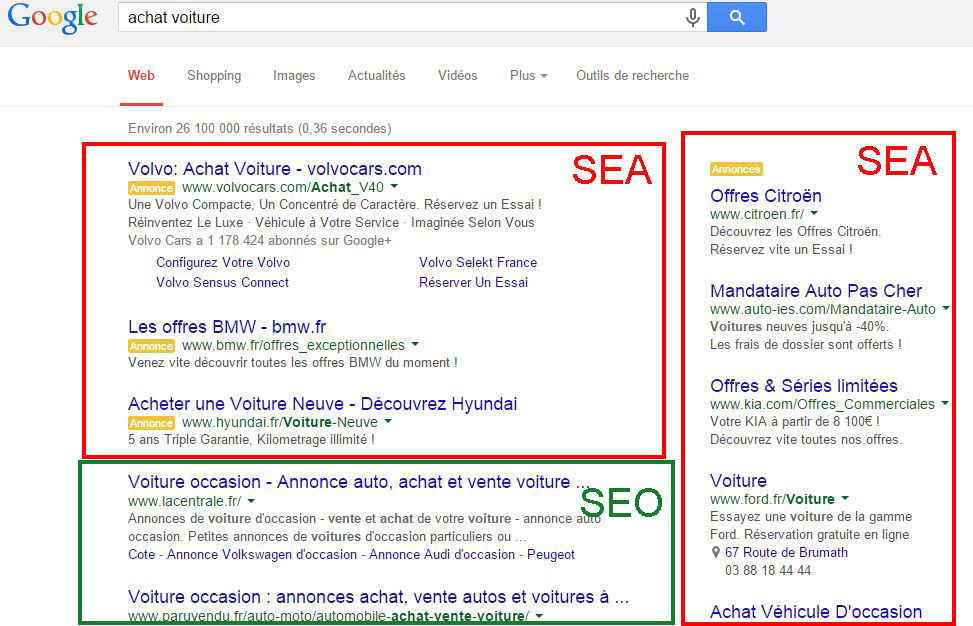Expand arrow next to www.lacentrale.fr/
The image size is (973, 626).
point(251,501)
